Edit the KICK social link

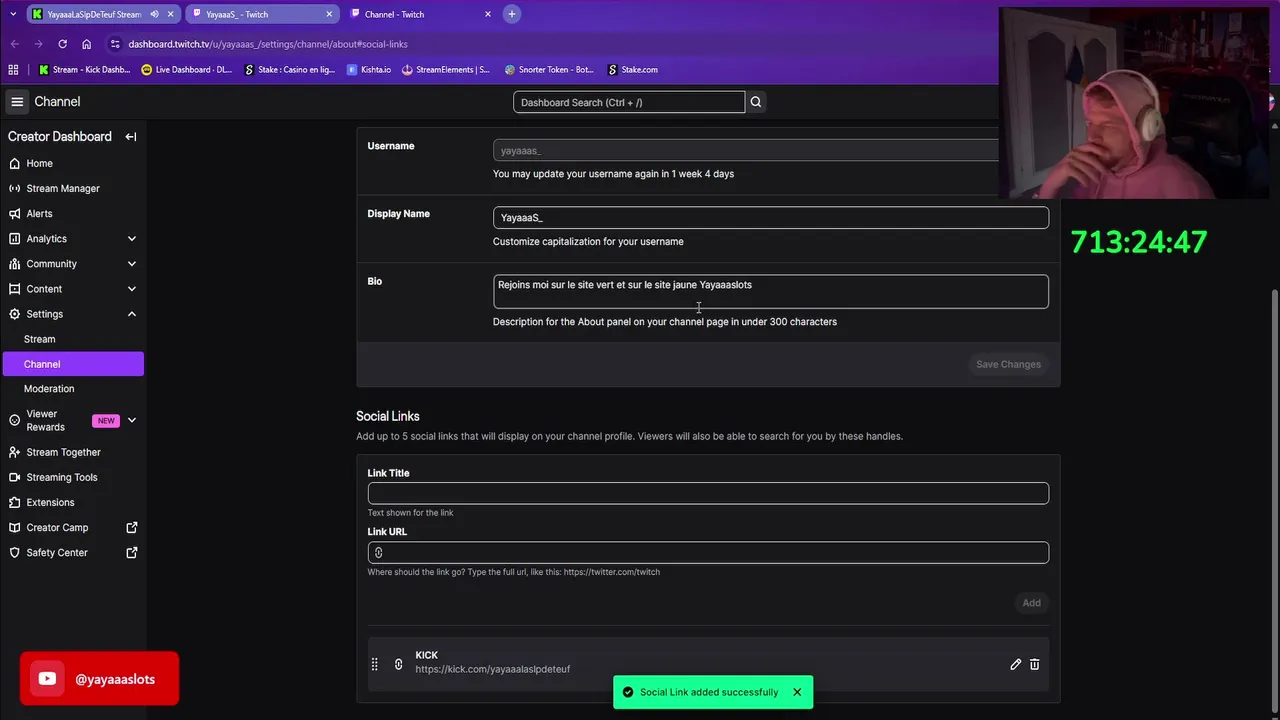[1015, 664]
